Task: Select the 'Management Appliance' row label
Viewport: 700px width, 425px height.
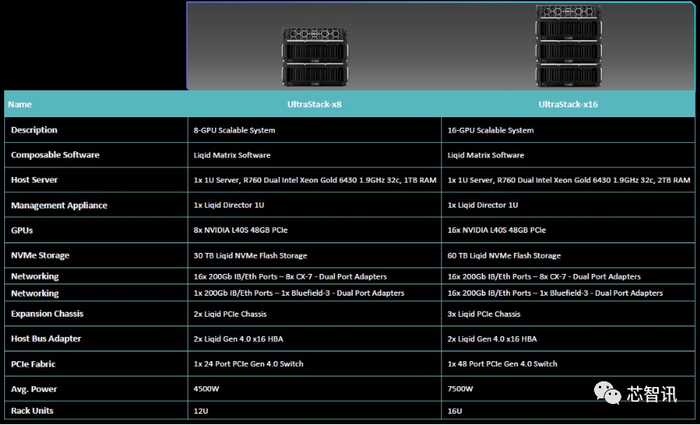Action: pyautogui.click(x=59, y=205)
